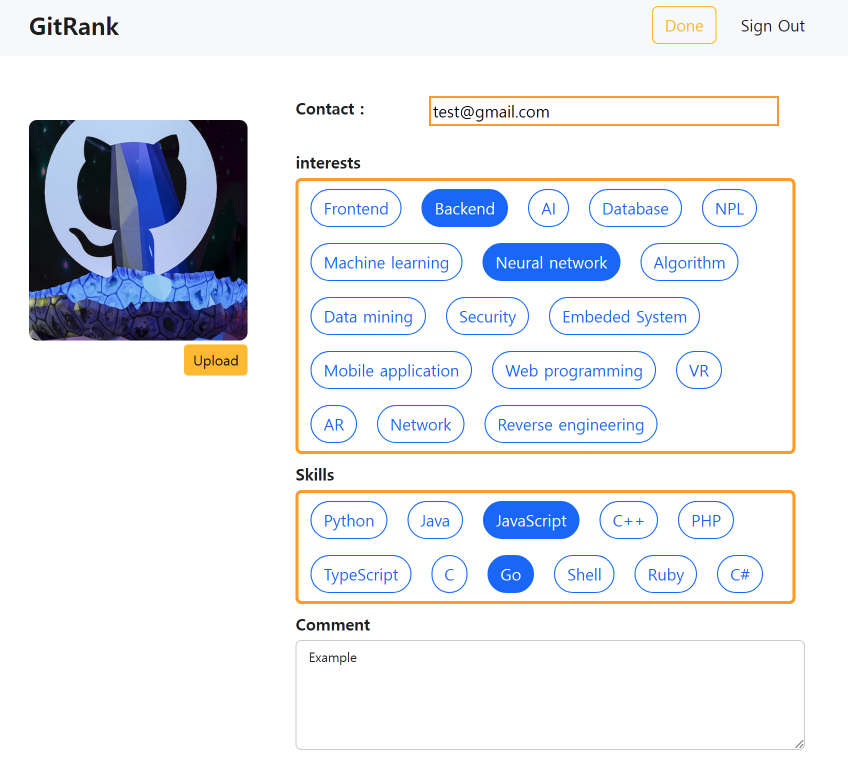
Task: Select the Web programming interest
Action: [573, 370]
